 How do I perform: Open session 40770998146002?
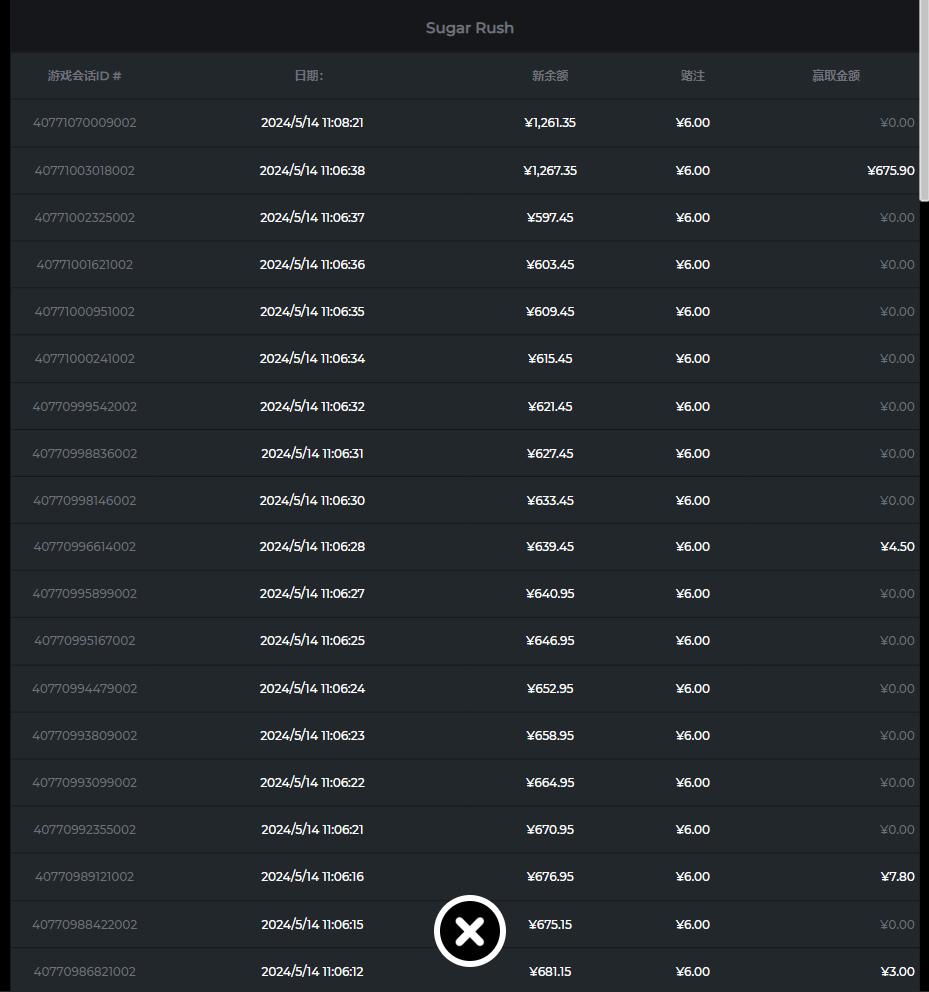point(85,500)
